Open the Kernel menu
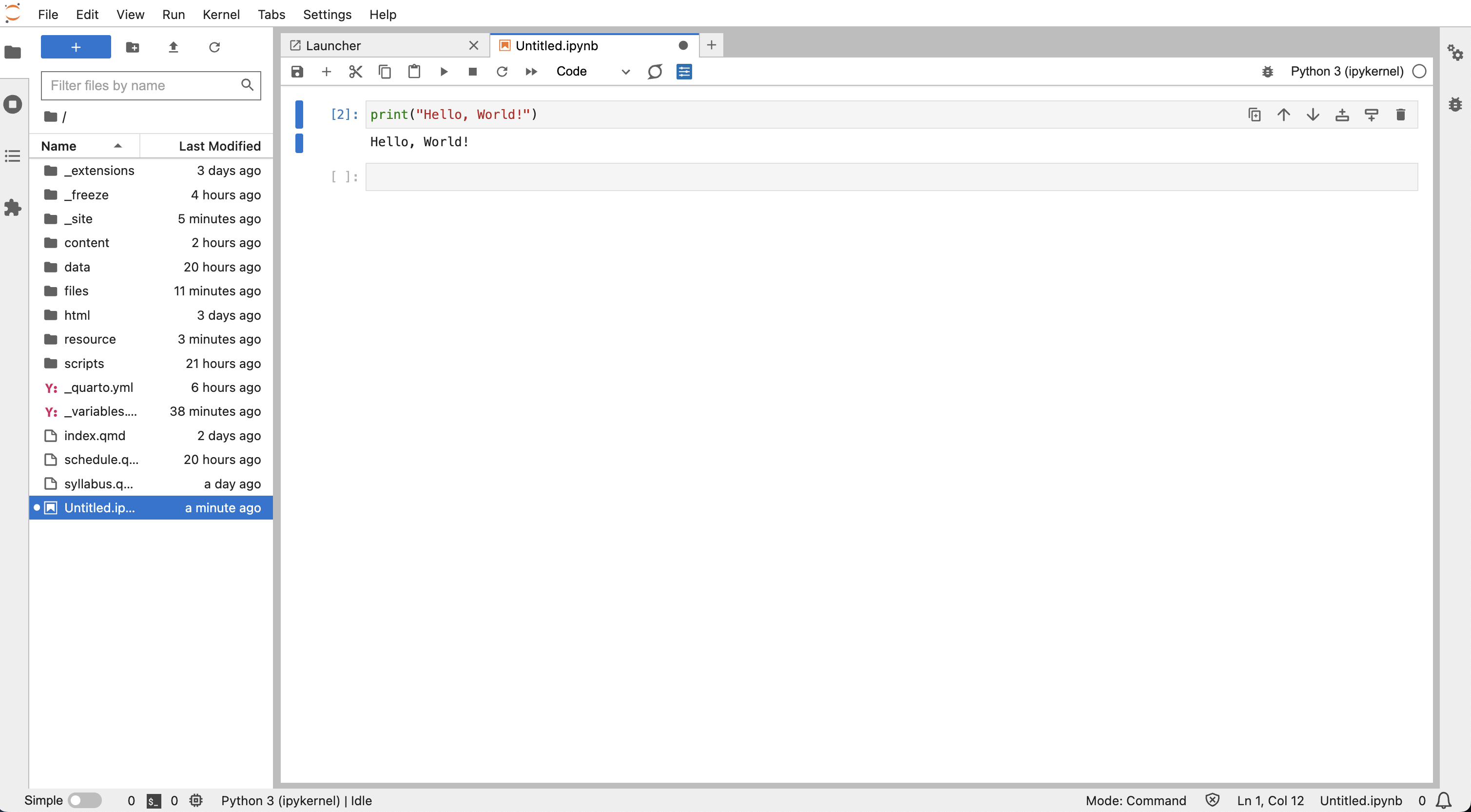 pos(220,14)
